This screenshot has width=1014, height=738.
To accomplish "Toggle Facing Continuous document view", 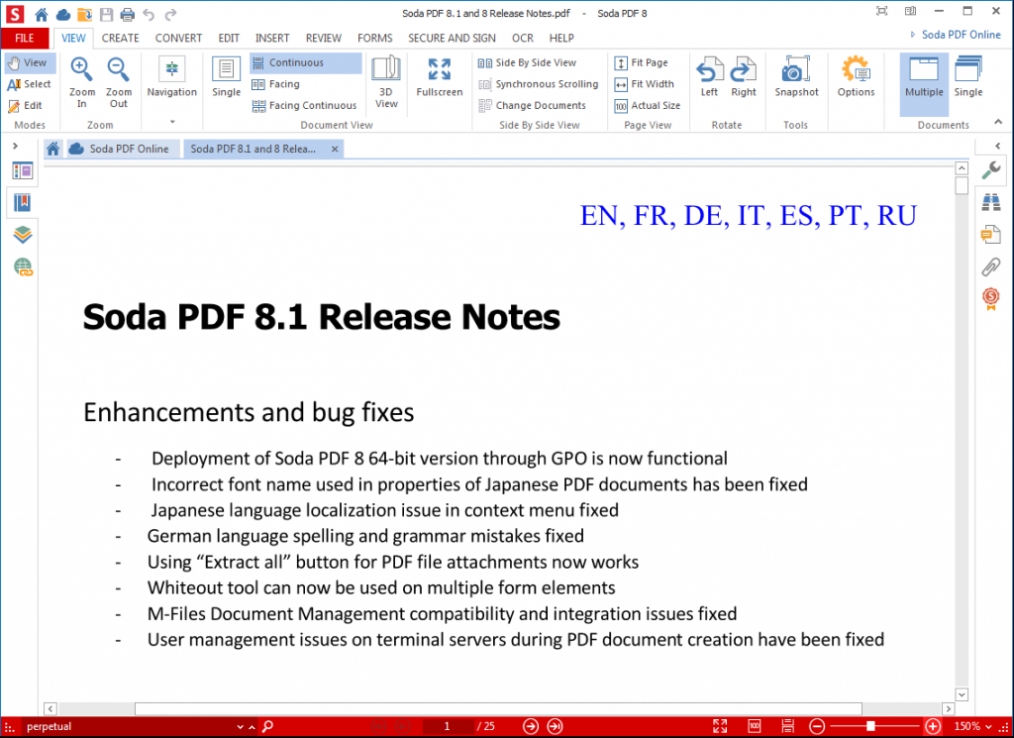I will pyautogui.click(x=304, y=105).
